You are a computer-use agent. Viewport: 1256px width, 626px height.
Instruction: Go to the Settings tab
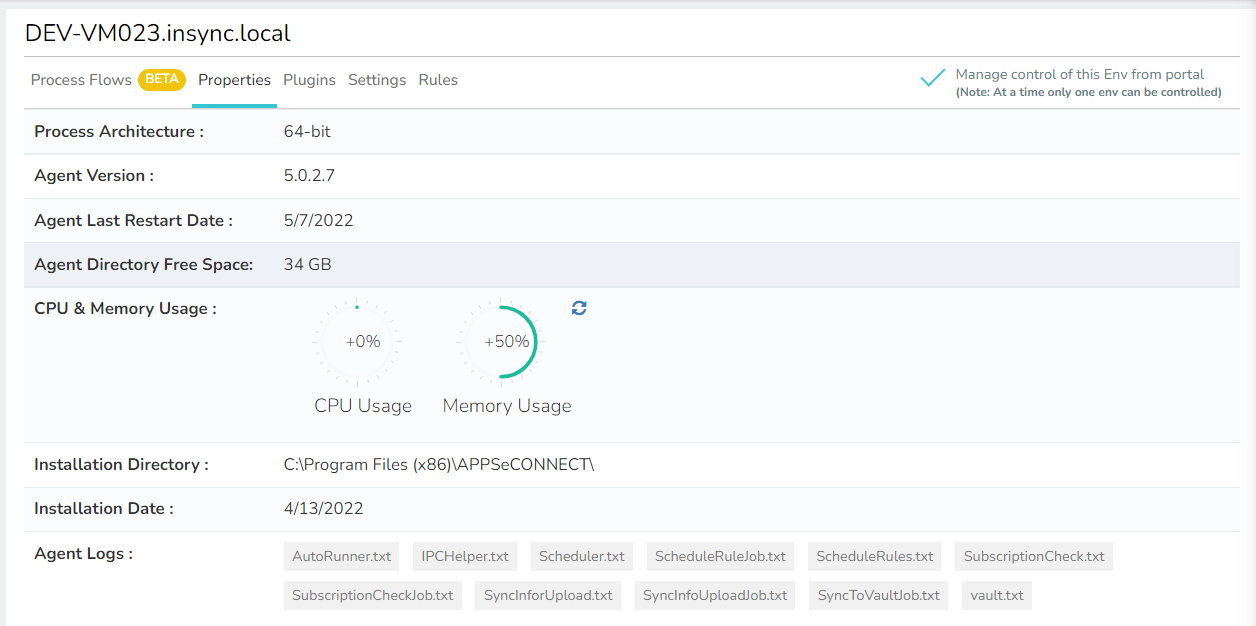click(x=377, y=80)
